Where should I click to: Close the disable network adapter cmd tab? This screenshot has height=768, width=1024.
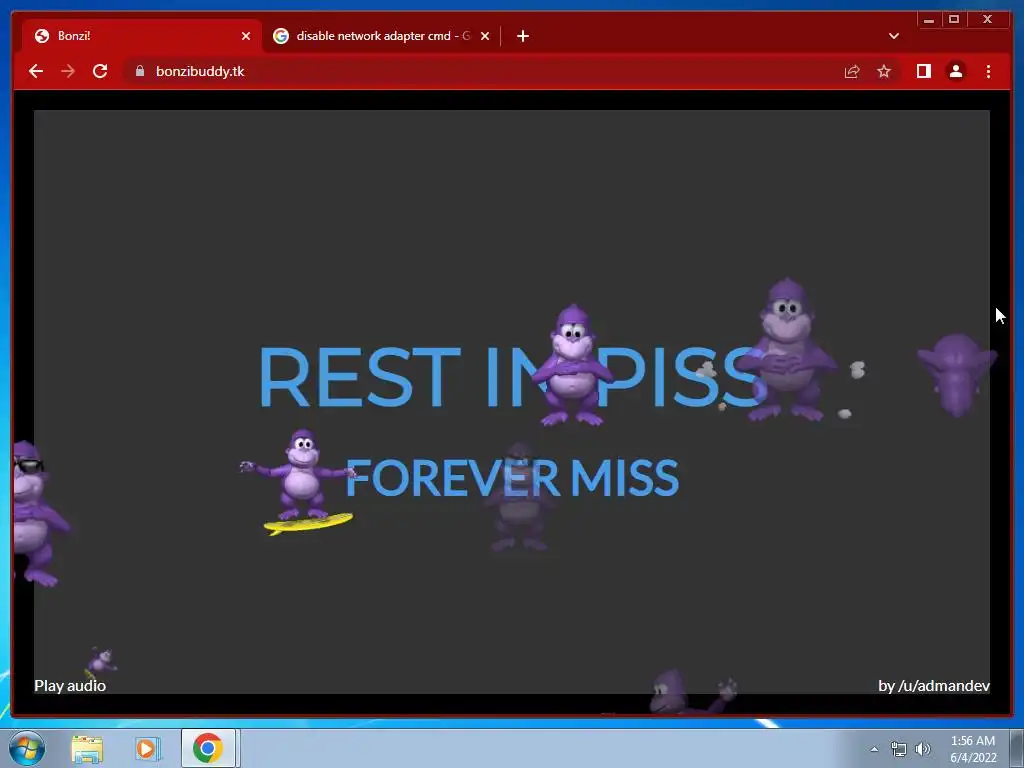point(485,36)
